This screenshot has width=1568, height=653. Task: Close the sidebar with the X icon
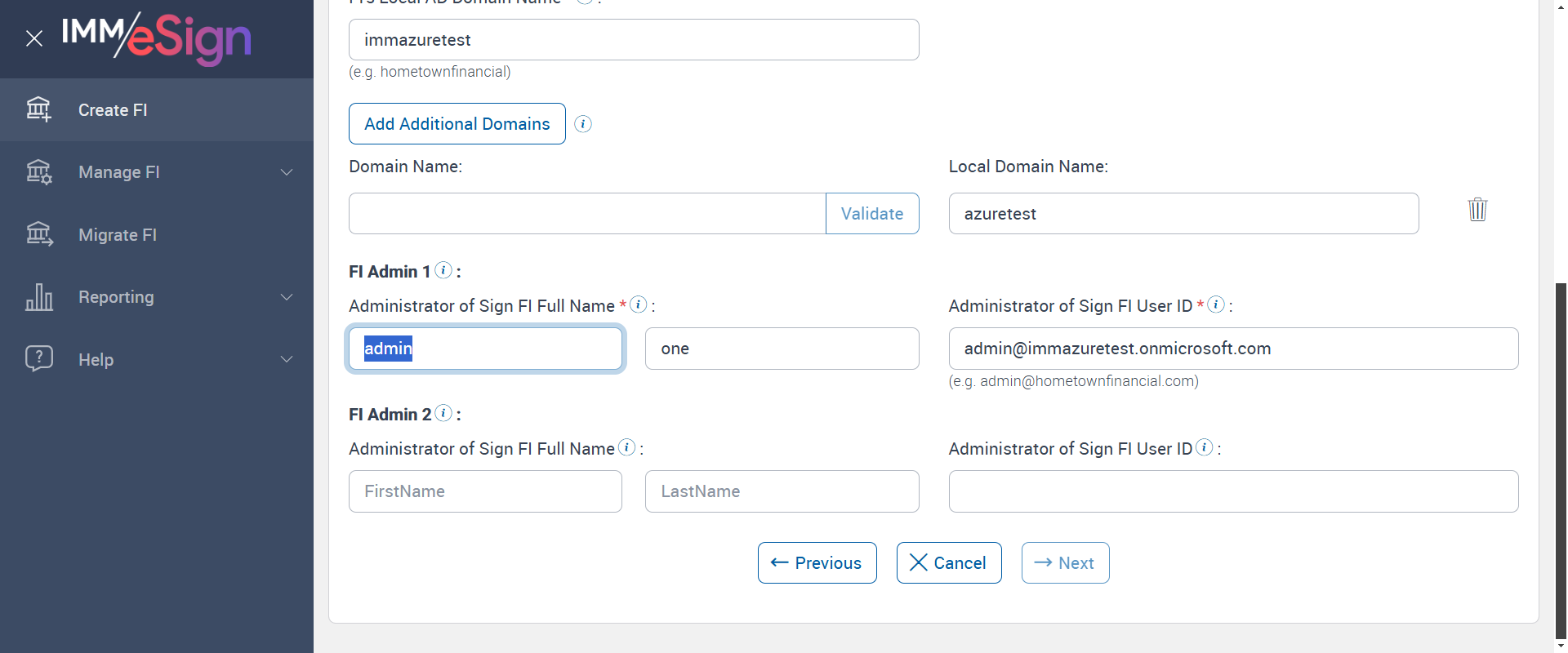(x=34, y=38)
